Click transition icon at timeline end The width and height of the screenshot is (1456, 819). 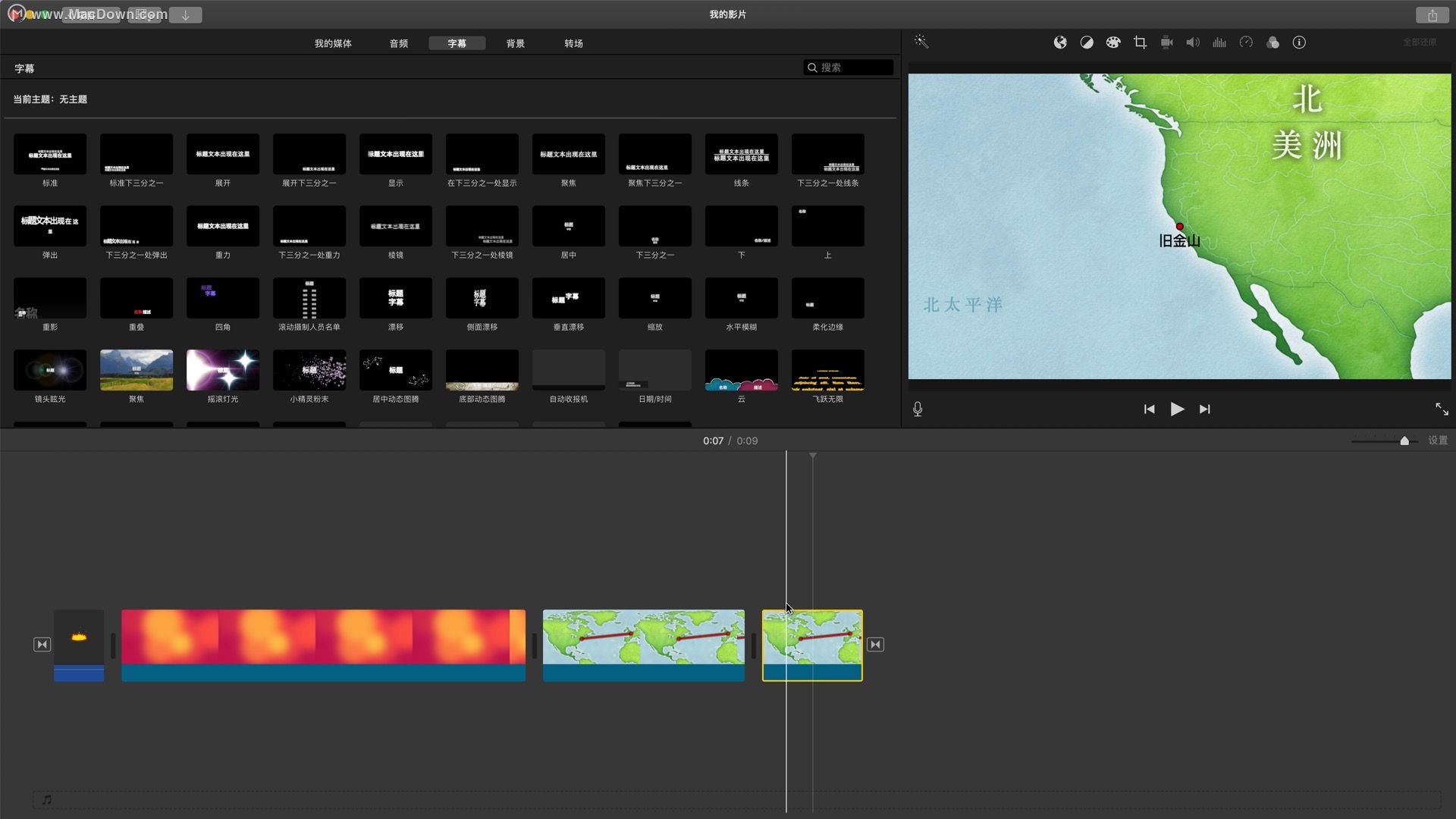tap(875, 645)
